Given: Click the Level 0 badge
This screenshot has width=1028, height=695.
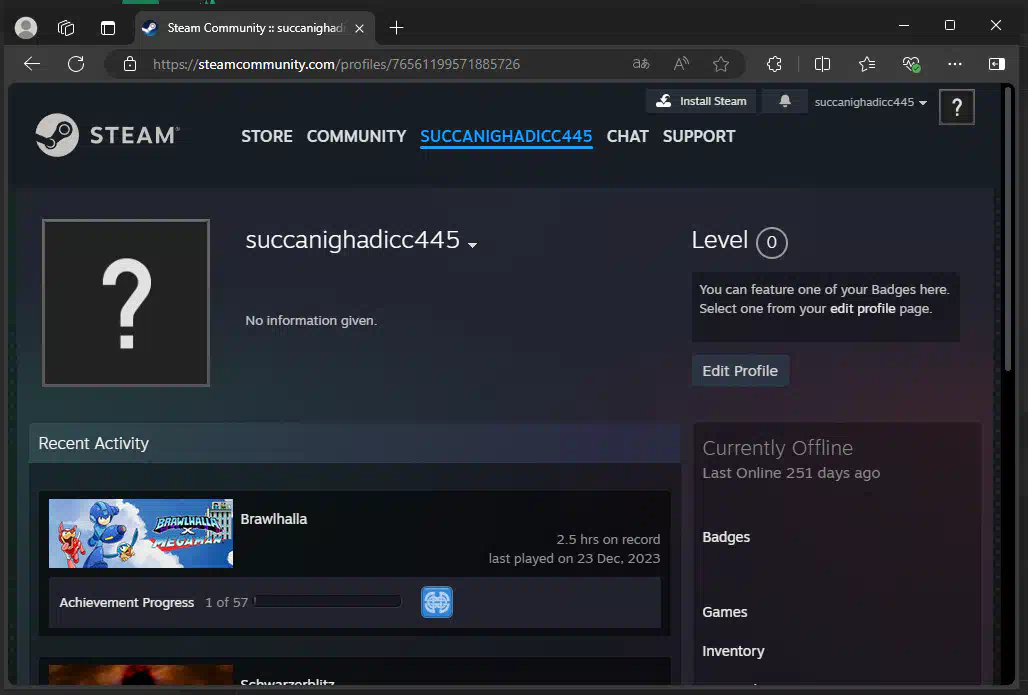Looking at the screenshot, I should click(772, 242).
